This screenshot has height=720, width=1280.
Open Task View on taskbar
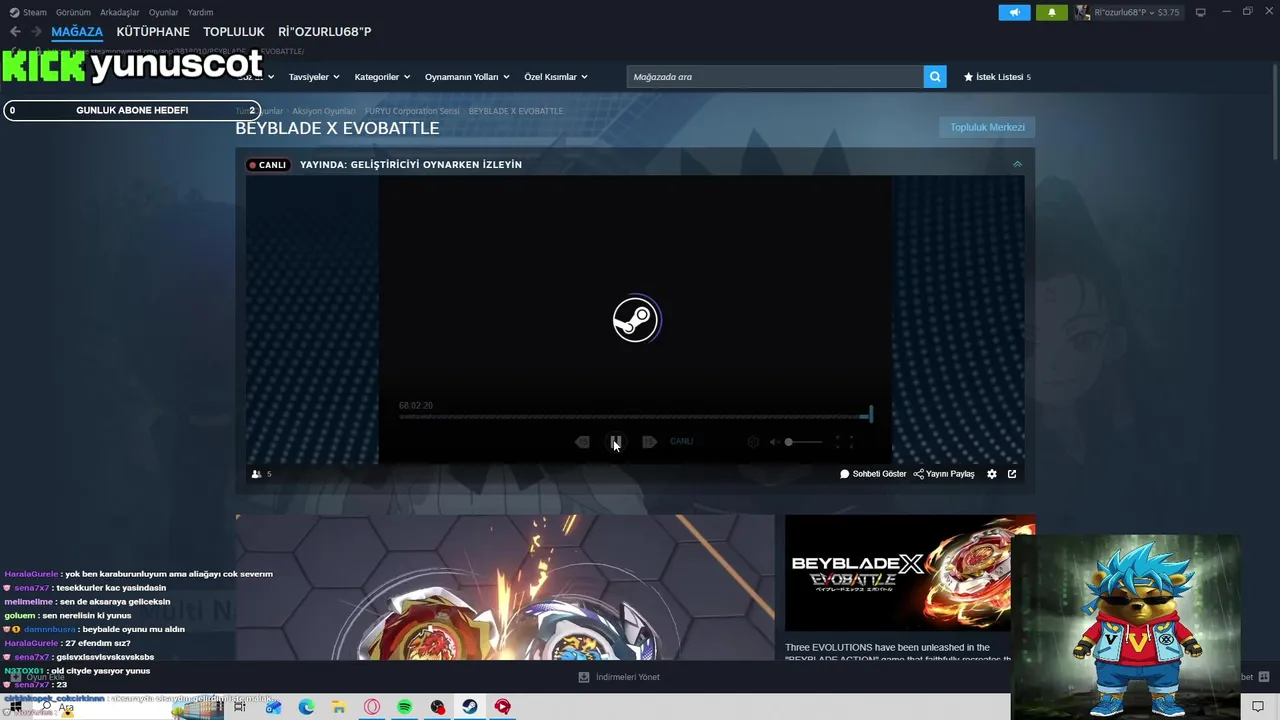pos(240,707)
